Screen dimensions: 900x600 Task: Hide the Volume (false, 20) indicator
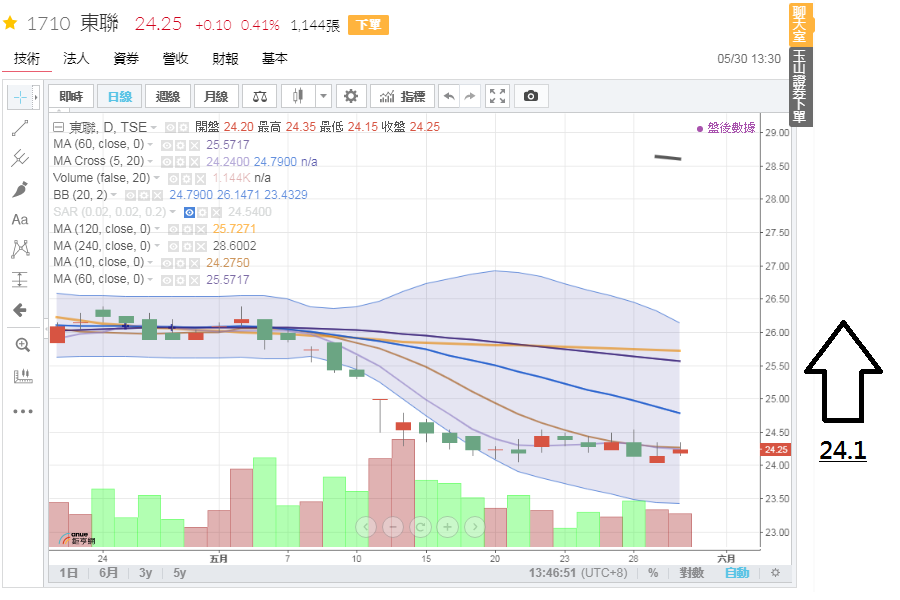point(173,179)
